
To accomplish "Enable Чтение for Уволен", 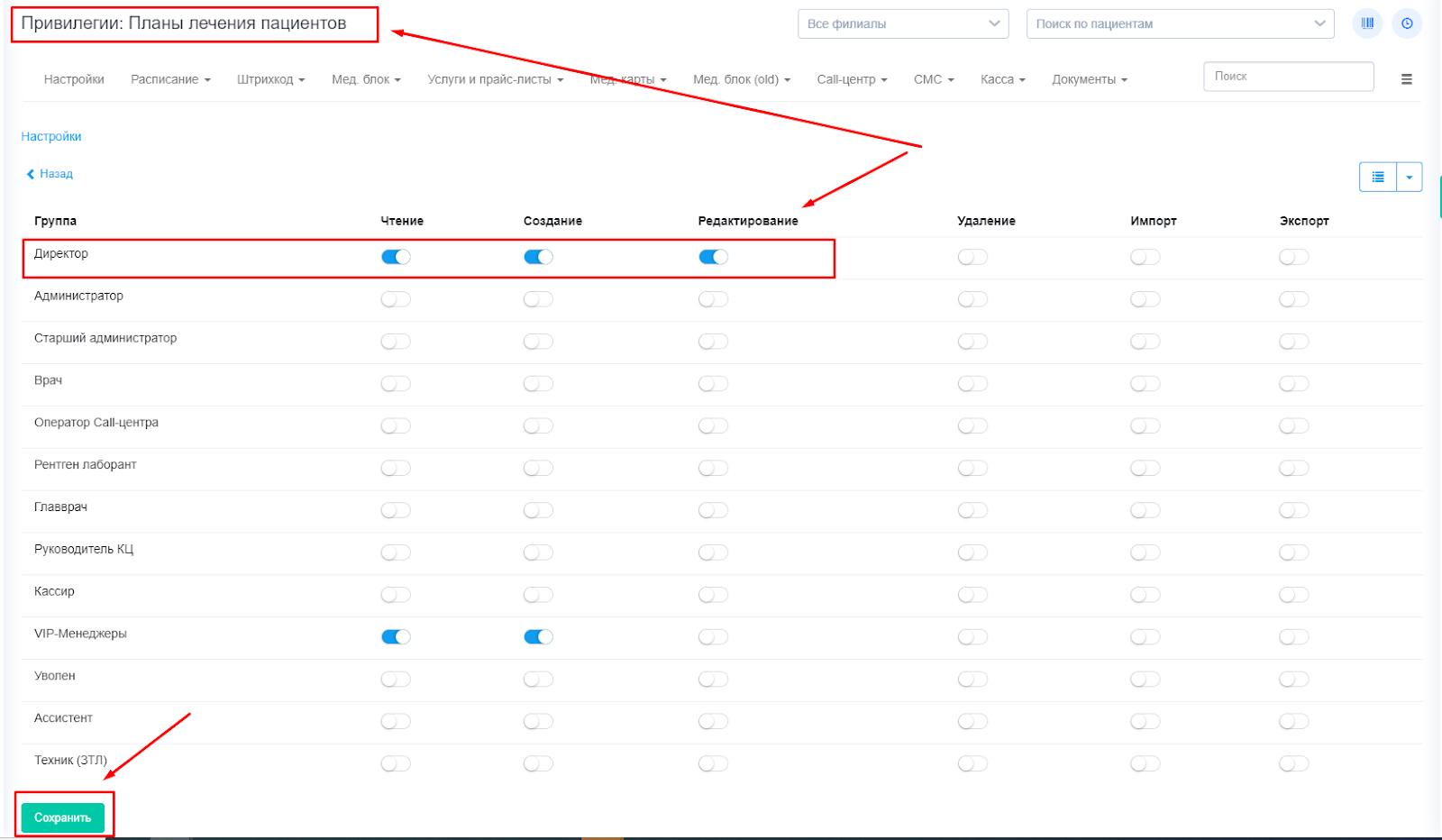I will (x=396, y=680).
